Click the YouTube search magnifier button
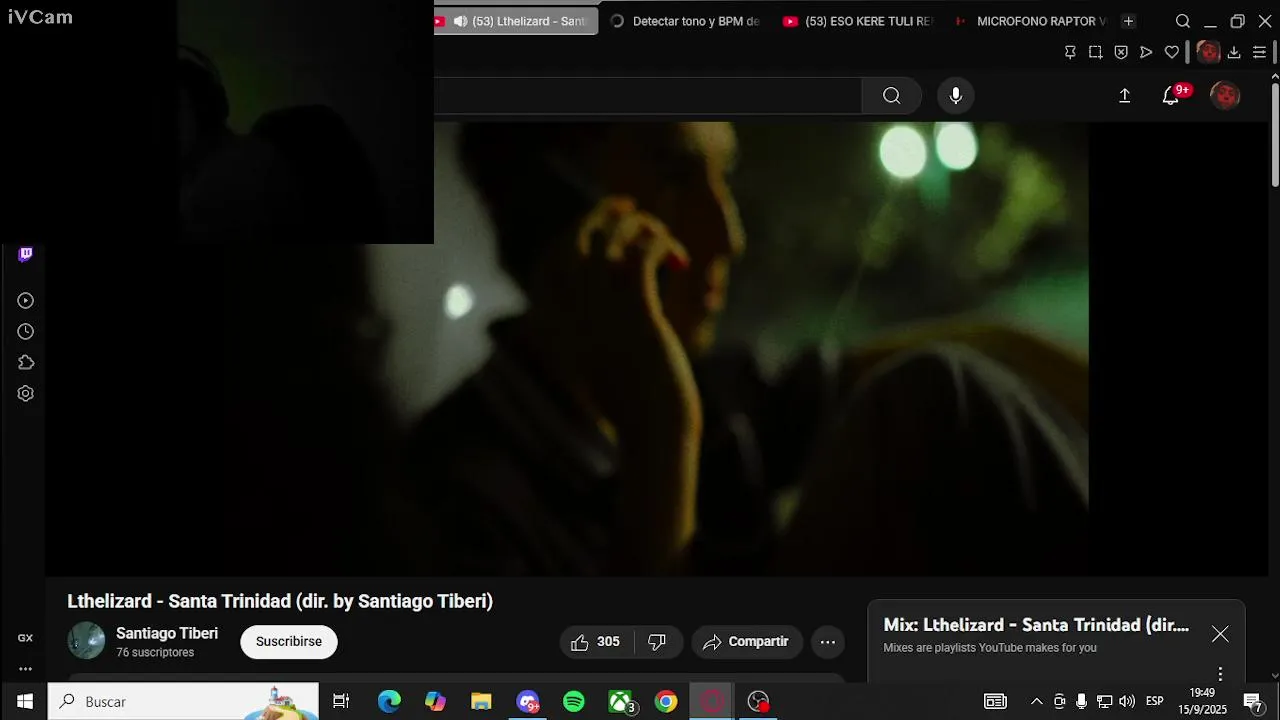This screenshot has height=720, width=1280. (891, 96)
